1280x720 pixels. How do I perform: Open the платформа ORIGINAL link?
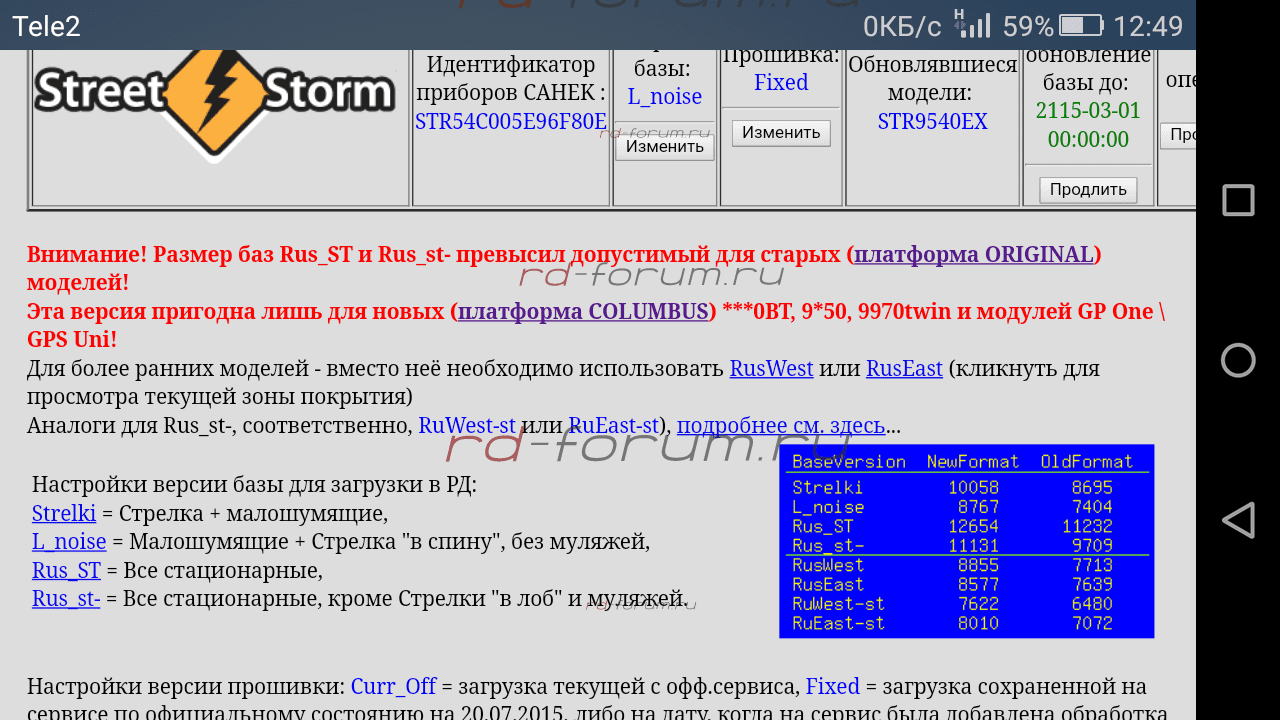pyautogui.click(x=974, y=254)
